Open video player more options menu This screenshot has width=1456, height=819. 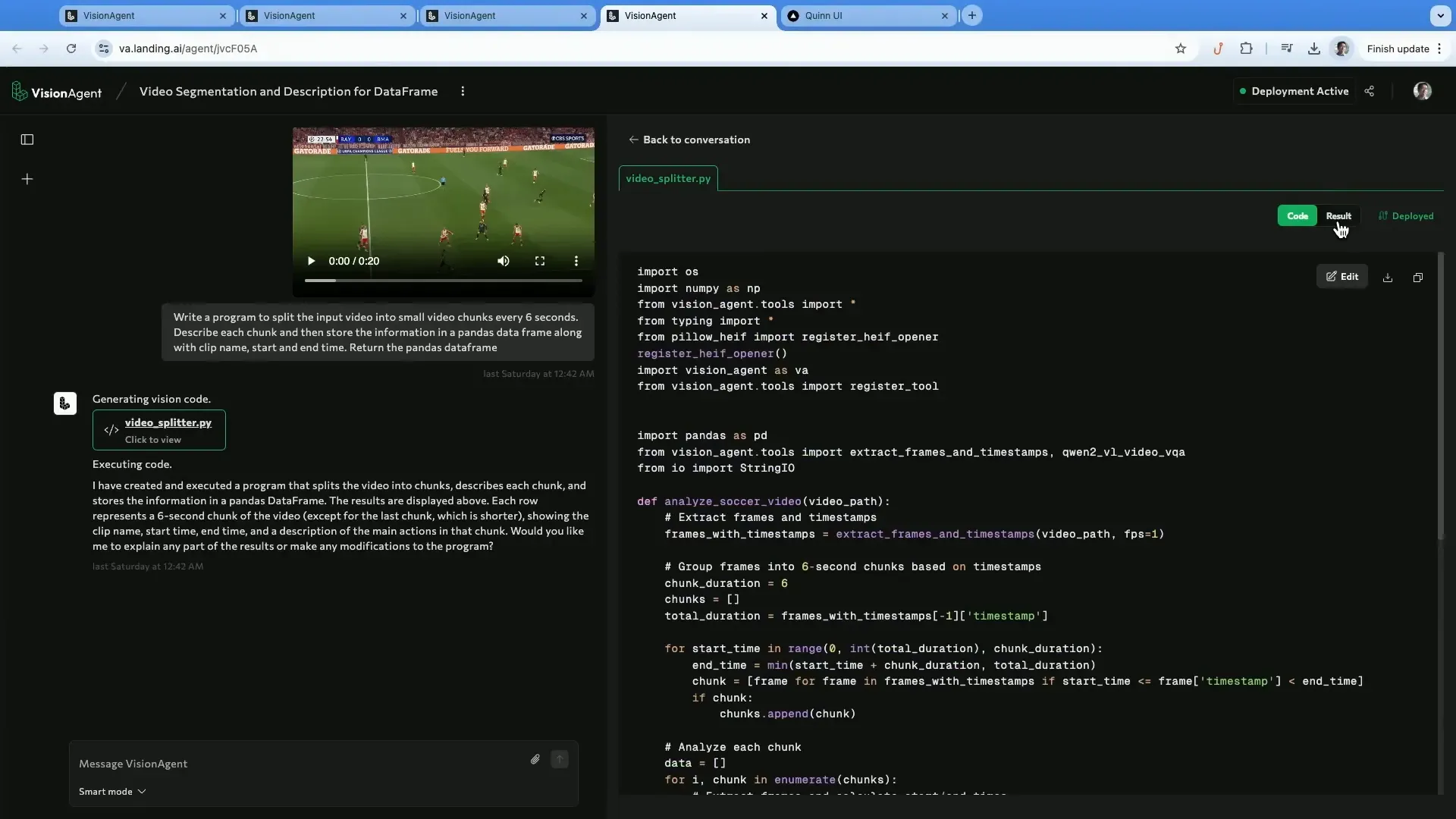(576, 261)
